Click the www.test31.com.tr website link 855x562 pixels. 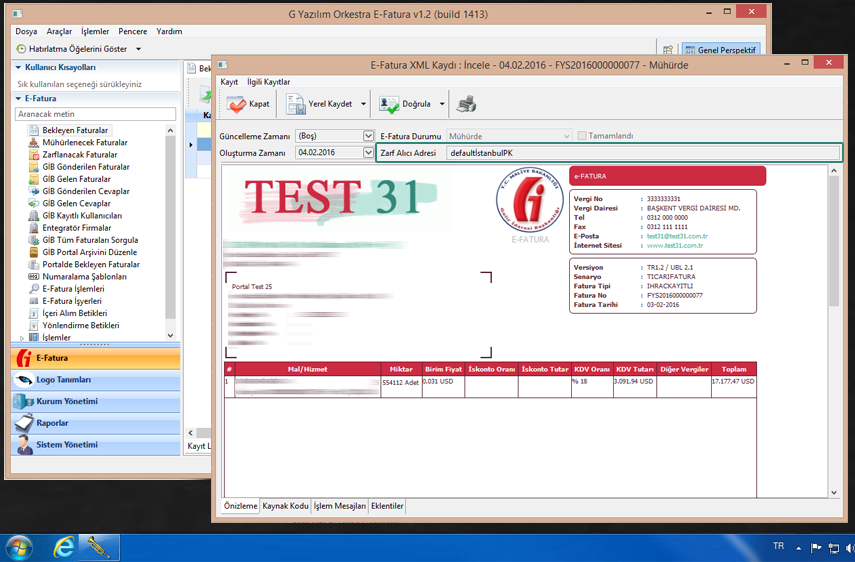tap(675, 245)
